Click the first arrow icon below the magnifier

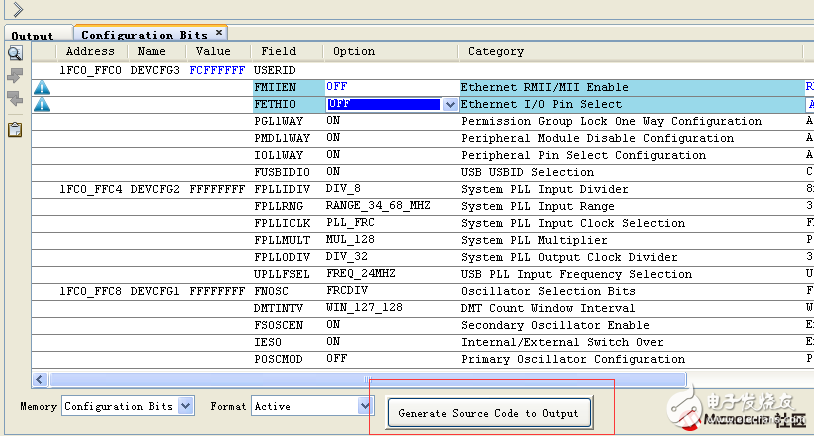click(15, 76)
